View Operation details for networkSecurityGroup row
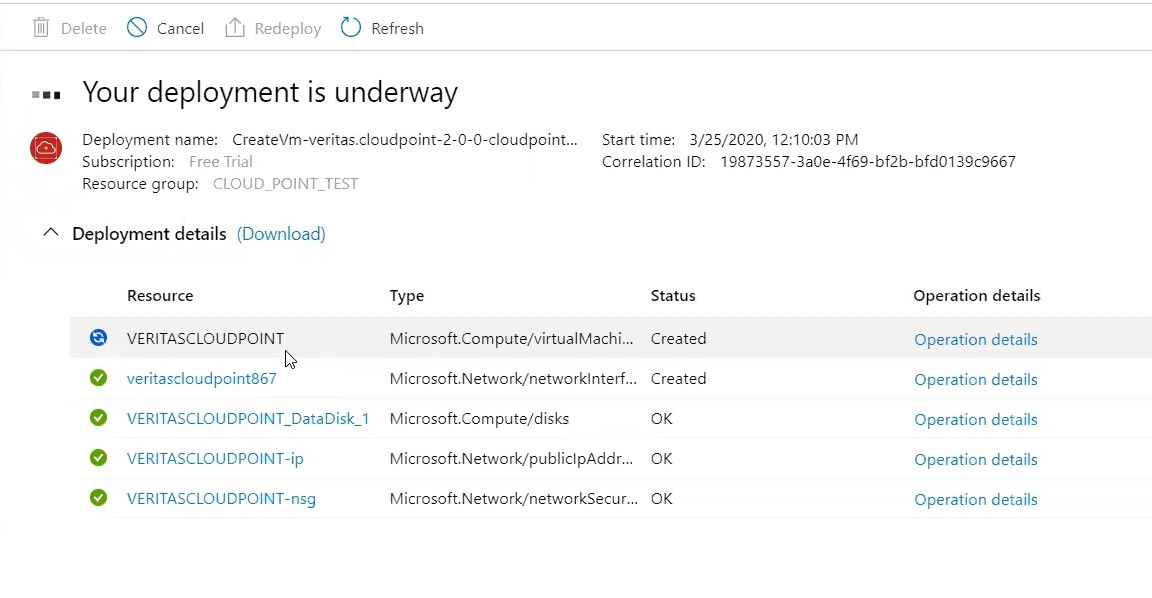1152x598 pixels. tap(976, 500)
